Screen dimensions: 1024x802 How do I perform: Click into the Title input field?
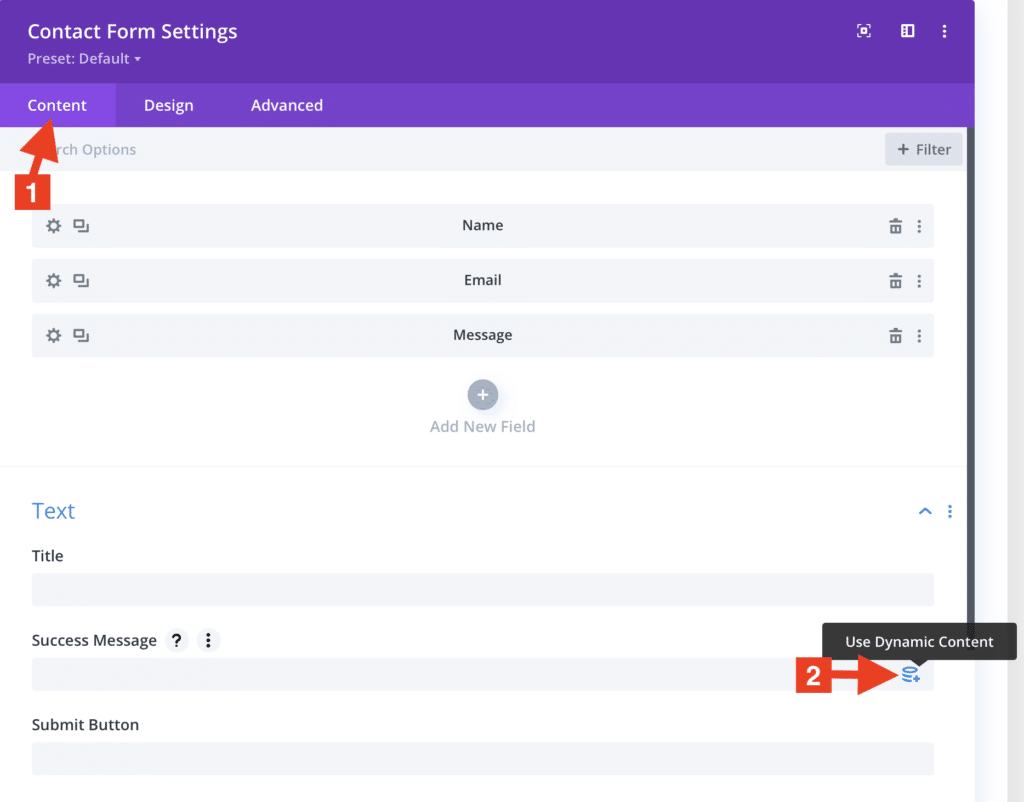click(x=482, y=590)
